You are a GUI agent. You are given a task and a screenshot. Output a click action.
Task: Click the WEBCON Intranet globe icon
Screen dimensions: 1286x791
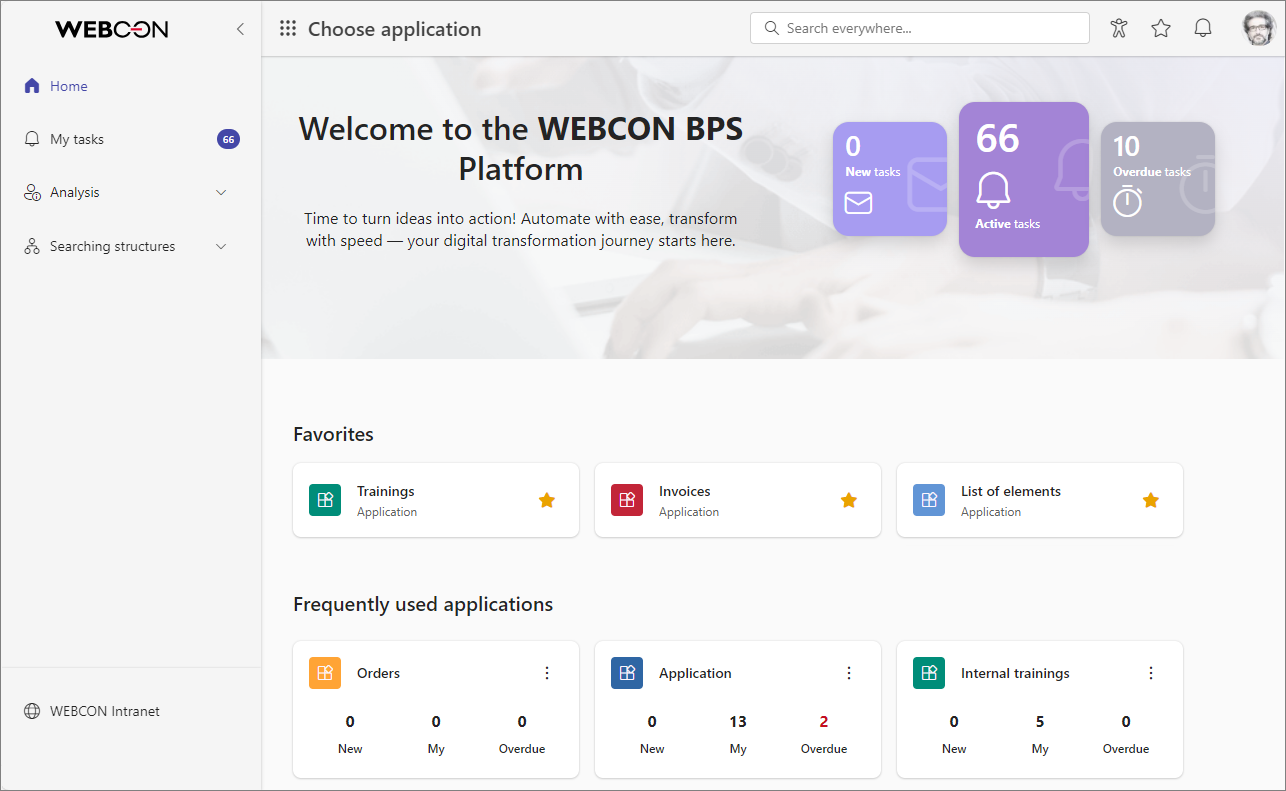pyautogui.click(x=32, y=711)
